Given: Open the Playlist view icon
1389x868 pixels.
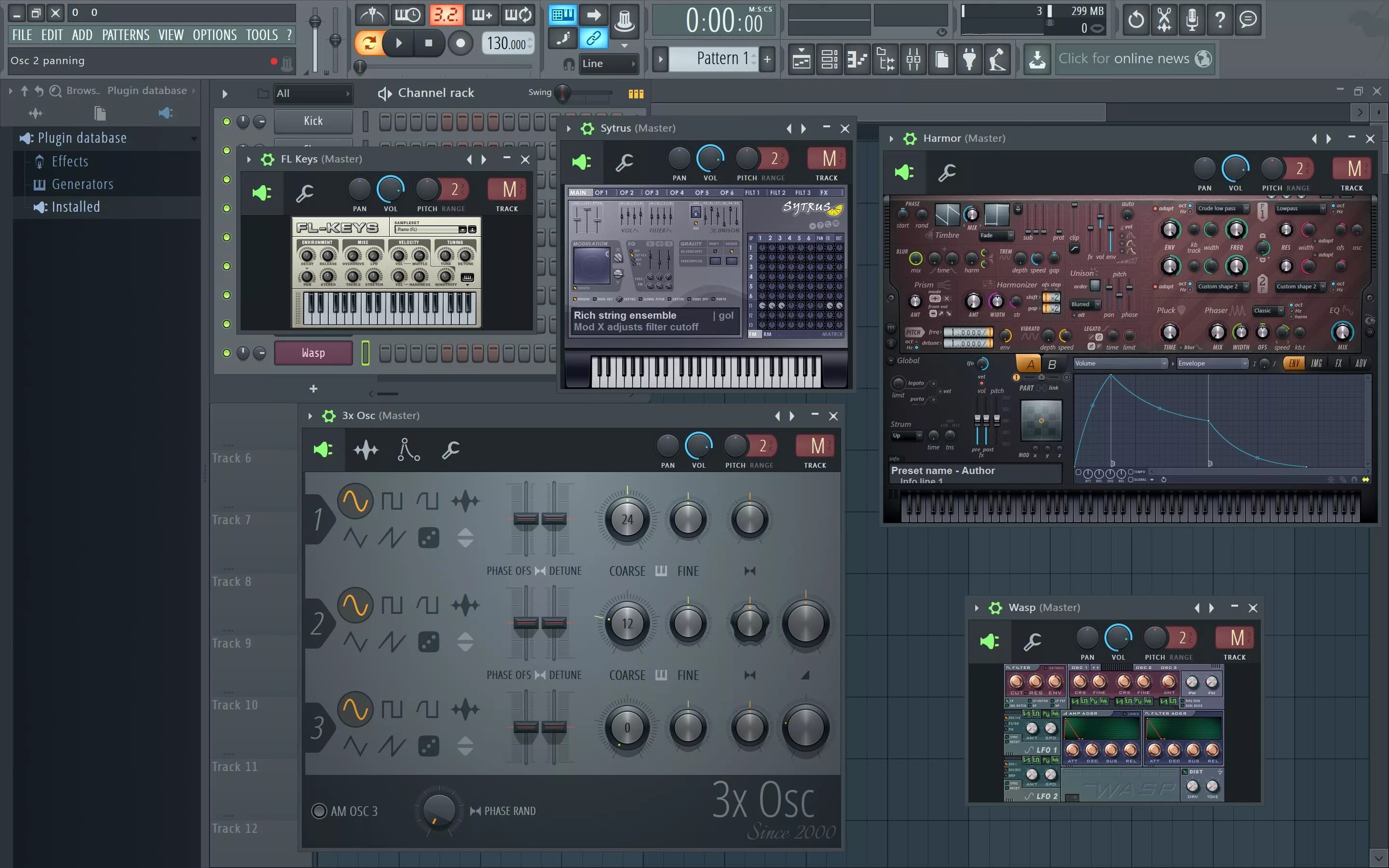Looking at the screenshot, I should pyautogui.click(x=801, y=59).
